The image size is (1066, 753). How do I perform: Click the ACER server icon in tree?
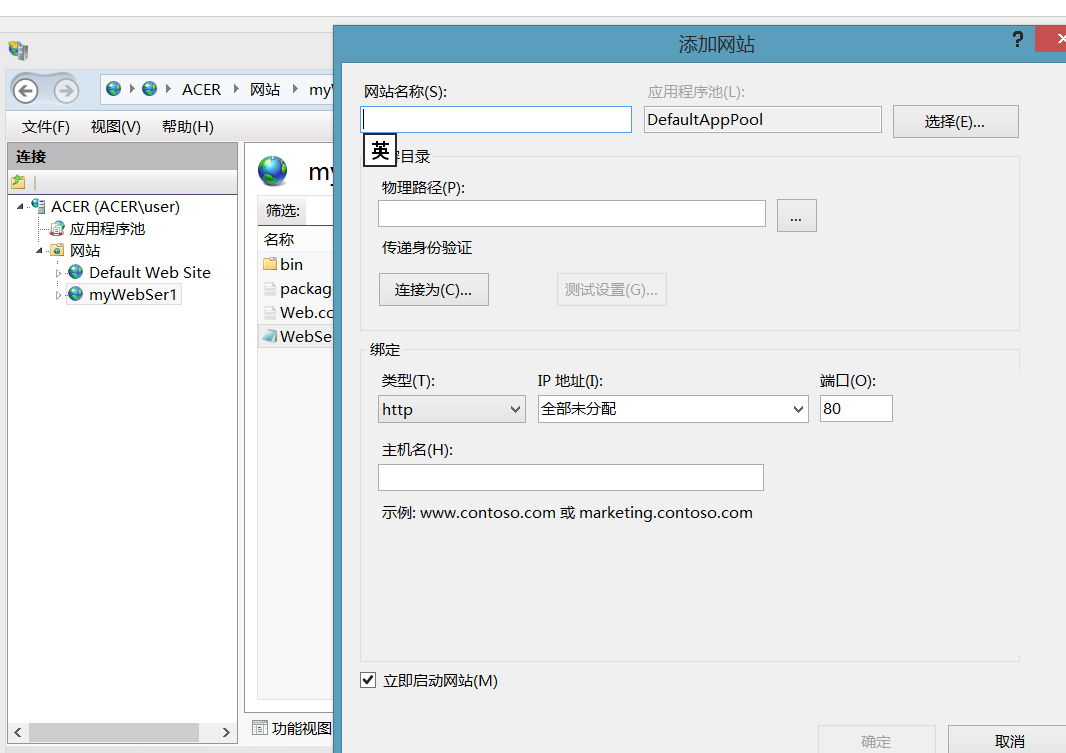(39, 206)
